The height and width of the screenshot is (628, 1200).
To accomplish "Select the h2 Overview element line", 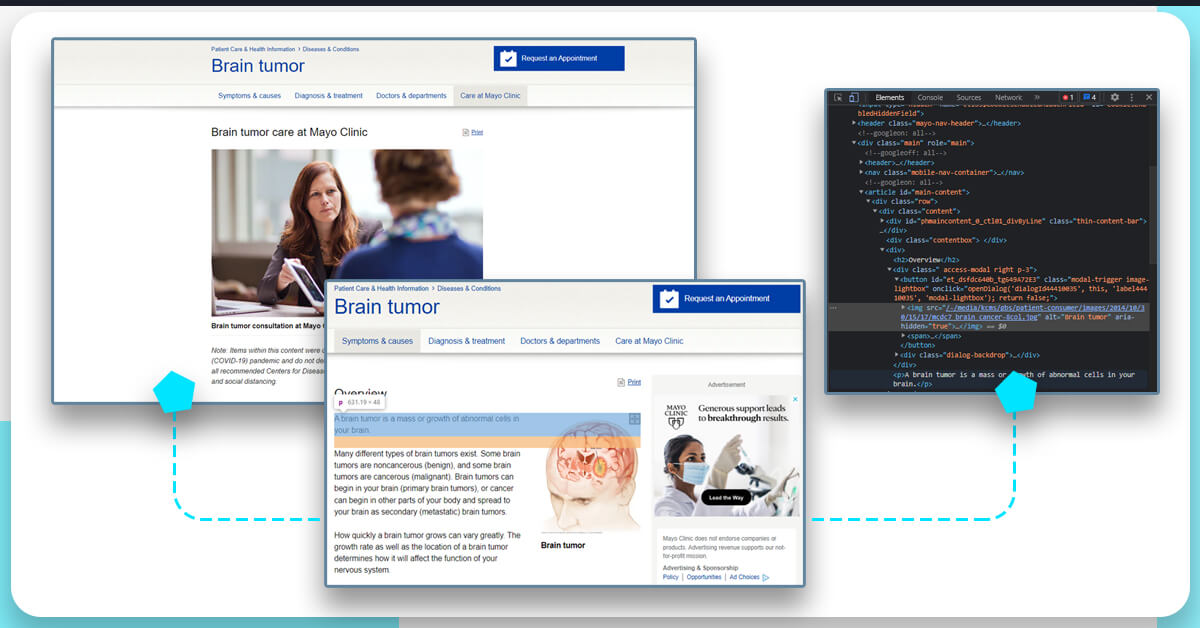I will [x=925, y=260].
